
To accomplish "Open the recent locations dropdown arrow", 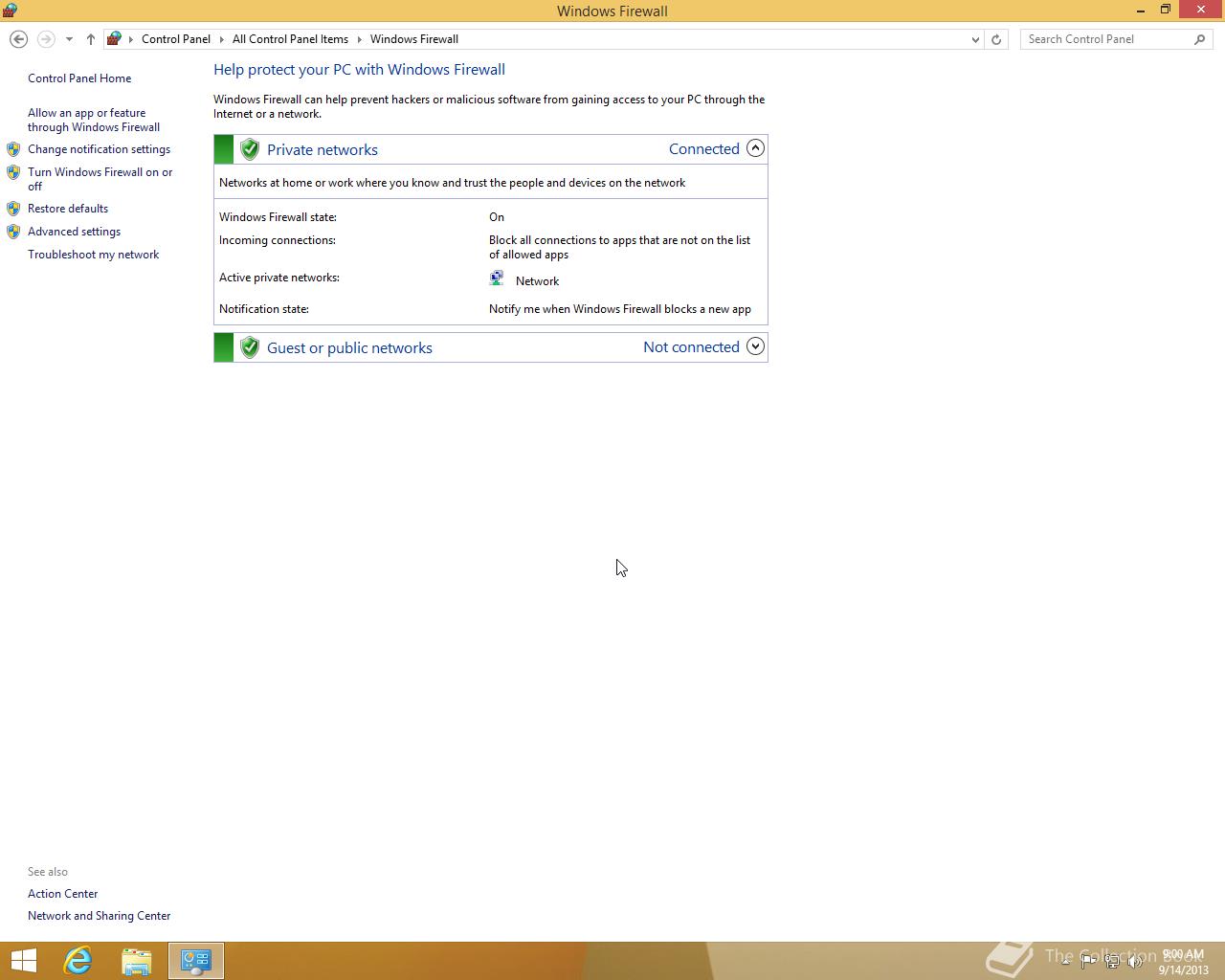I will coord(69,39).
